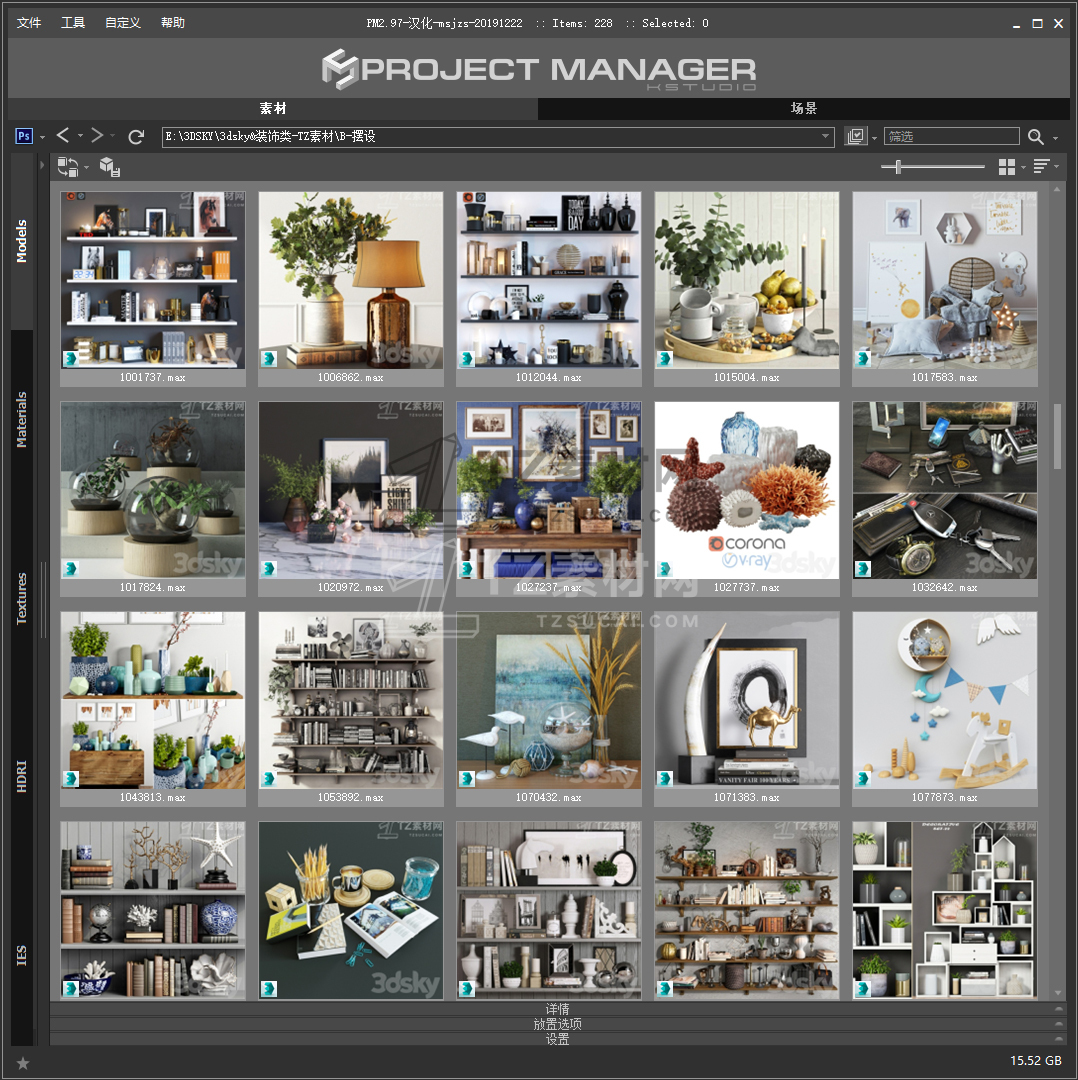This screenshot has width=1078, height=1080.
Task: Switch to the 场景 tab
Action: tap(804, 108)
